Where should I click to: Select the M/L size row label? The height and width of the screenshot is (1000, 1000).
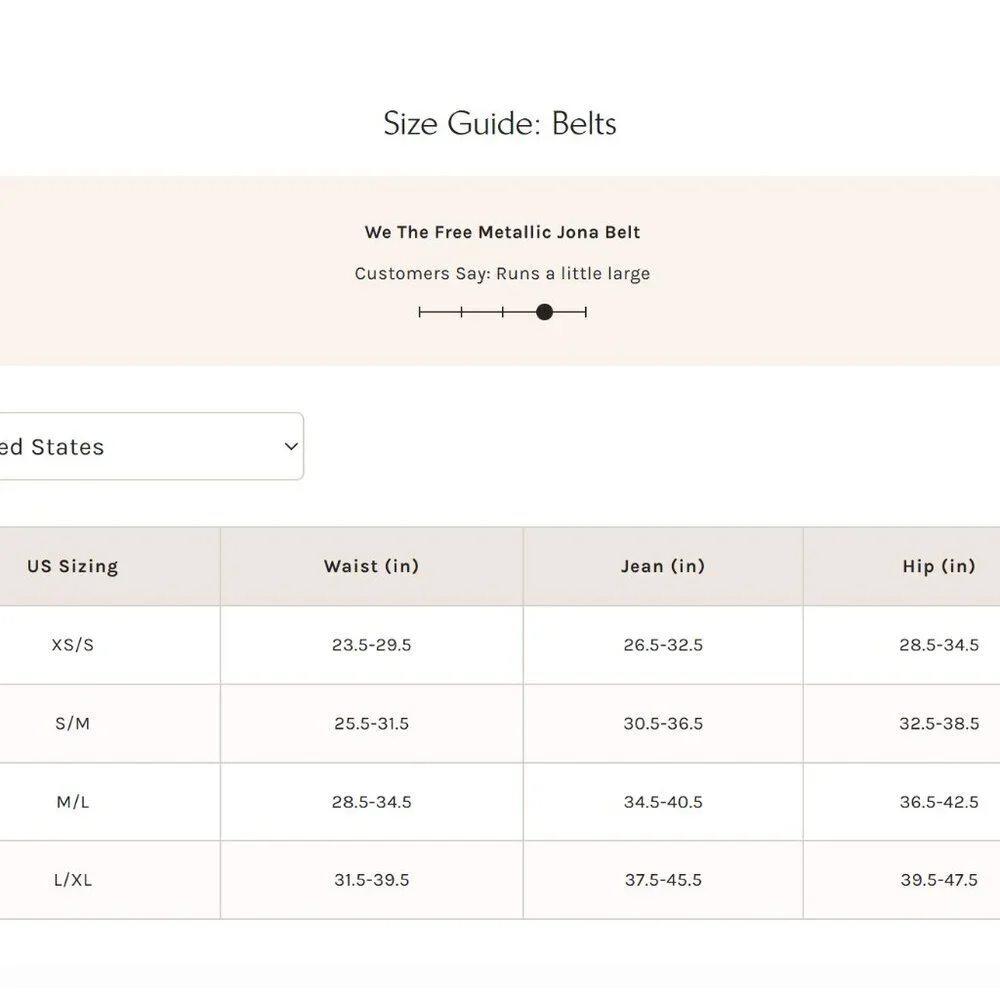(73, 802)
